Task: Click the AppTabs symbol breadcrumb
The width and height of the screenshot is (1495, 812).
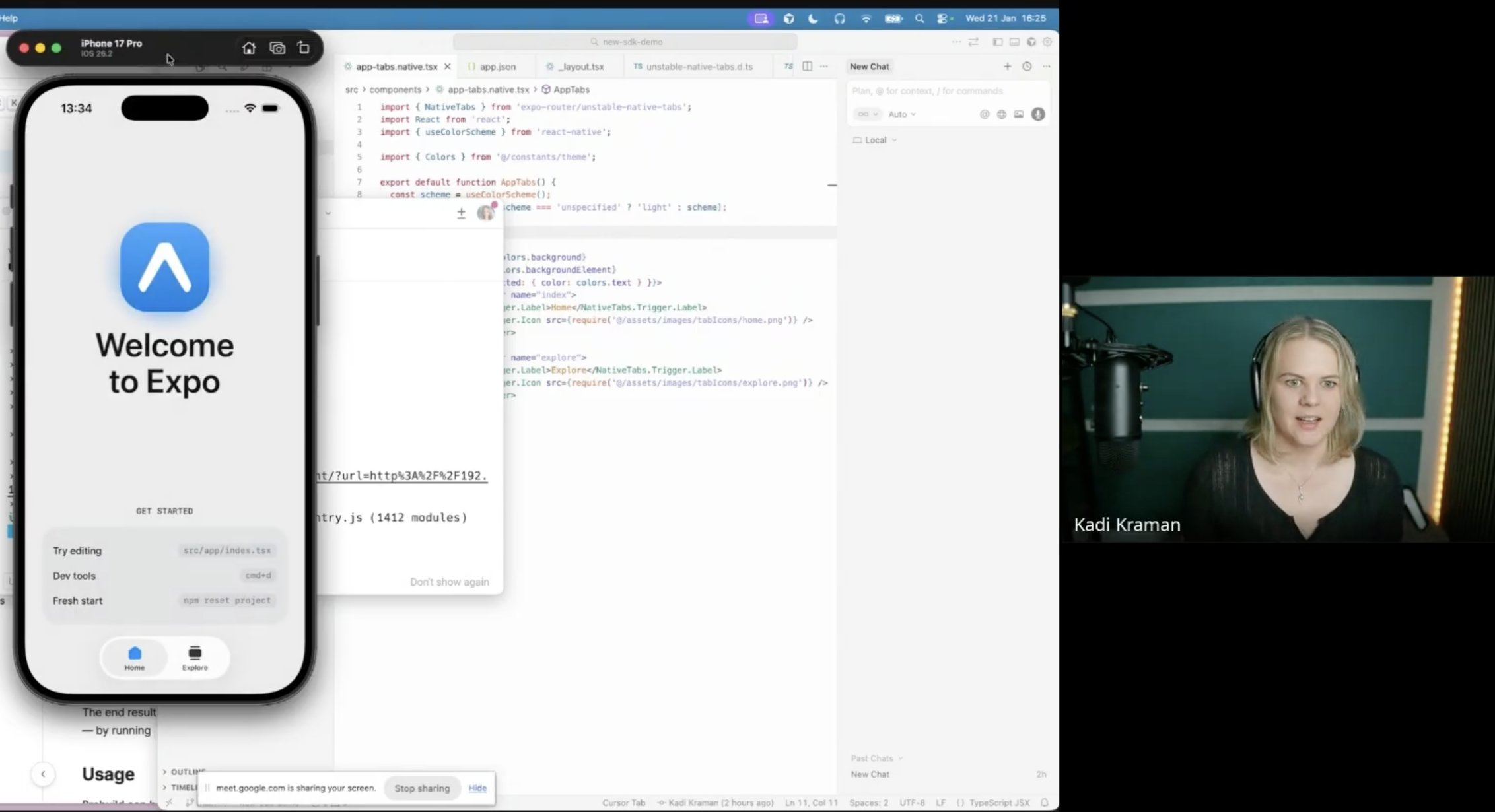Action: pyautogui.click(x=566, y=90)
